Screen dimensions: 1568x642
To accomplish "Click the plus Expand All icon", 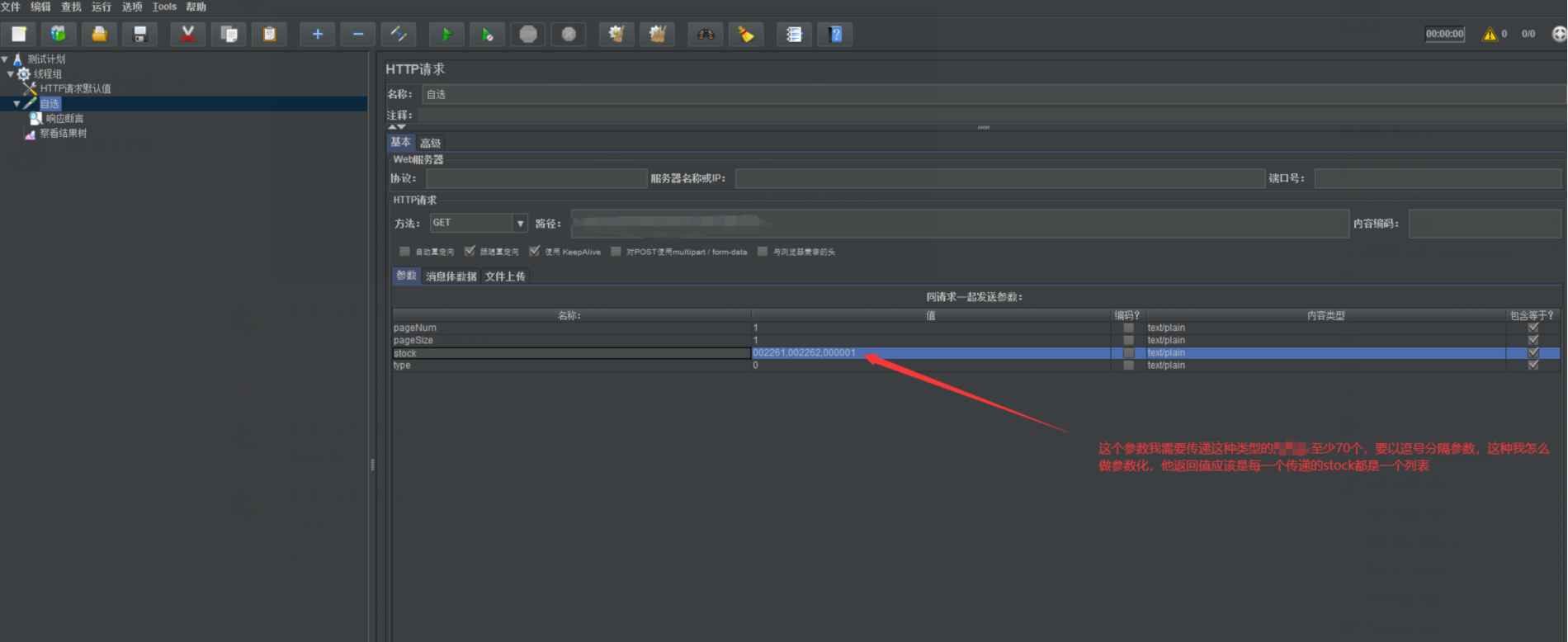I will pos(318,35).
